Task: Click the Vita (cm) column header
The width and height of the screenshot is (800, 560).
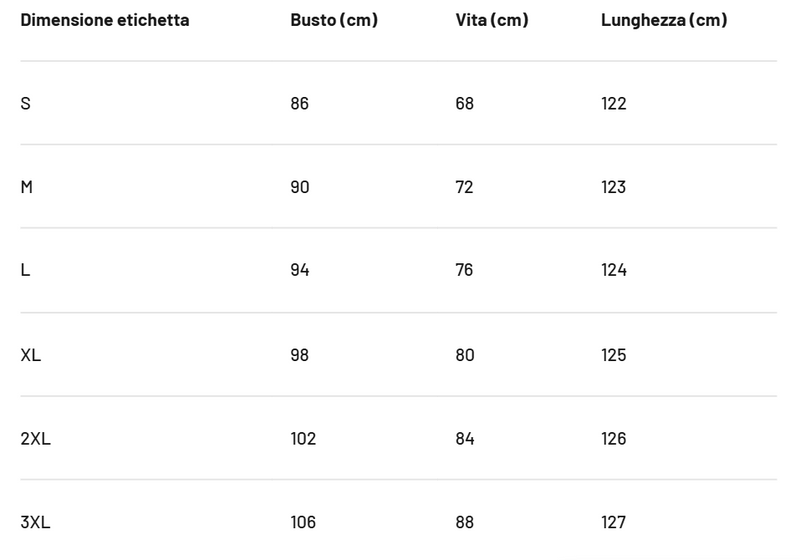Action: 492,20
